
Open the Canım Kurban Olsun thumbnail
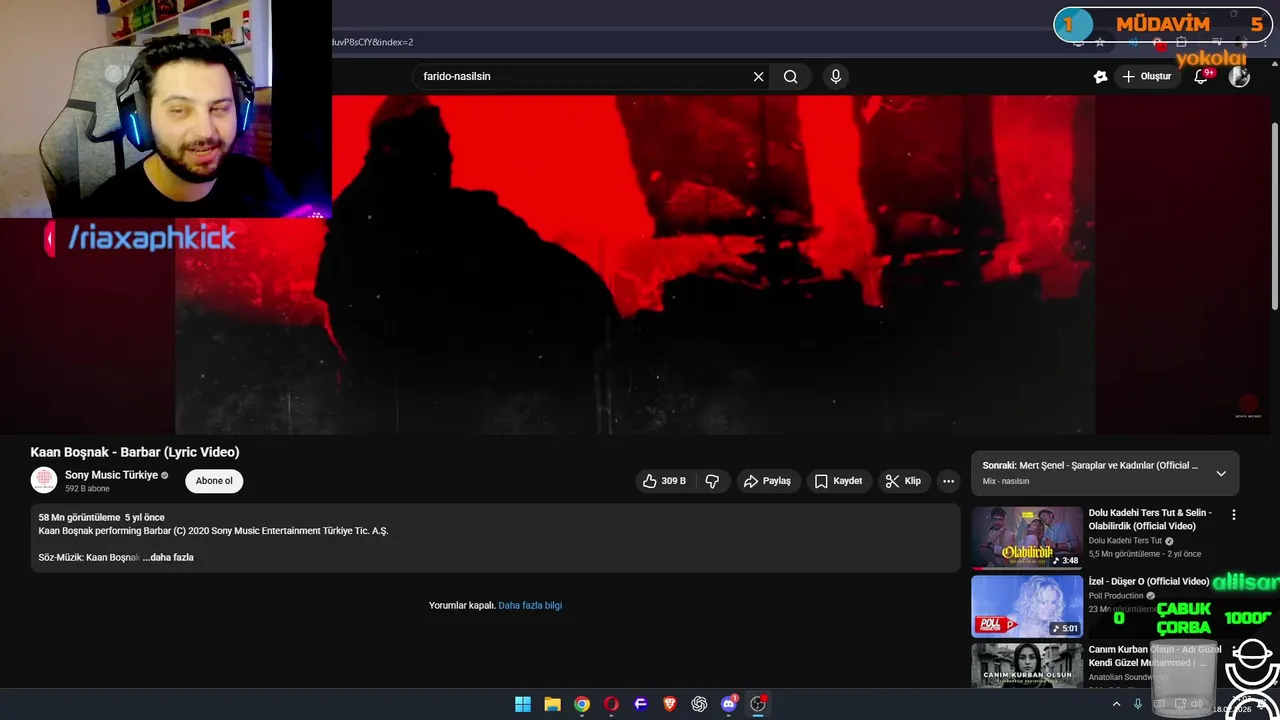(x=1027, y=666)
